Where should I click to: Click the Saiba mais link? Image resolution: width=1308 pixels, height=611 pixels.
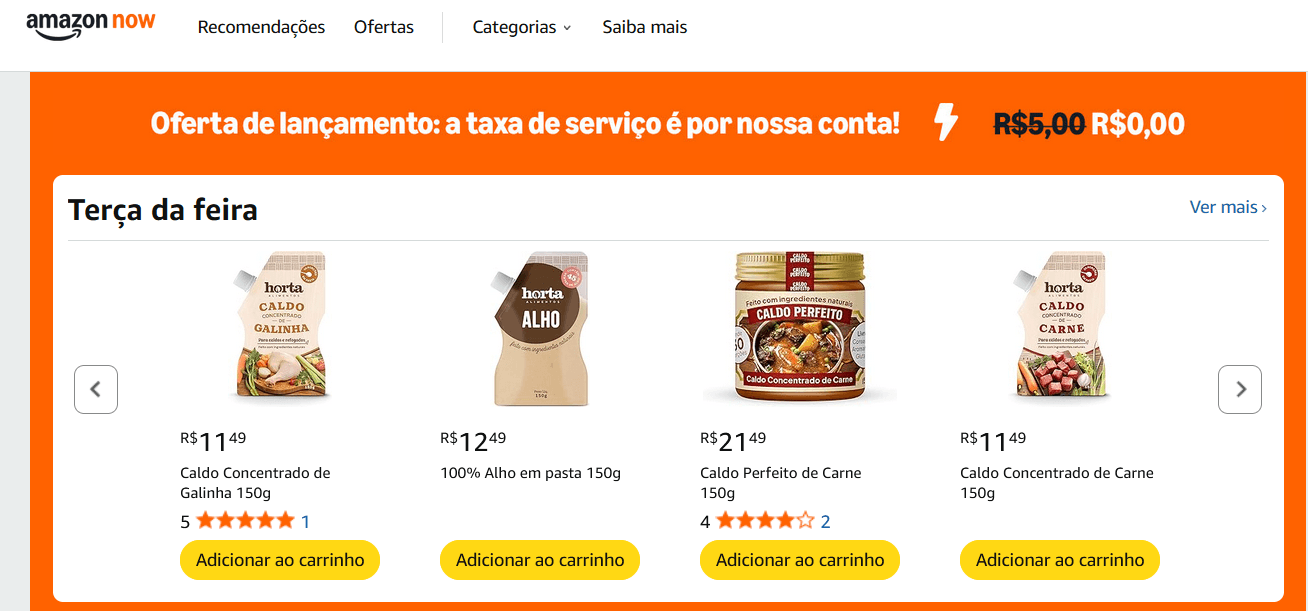[645, 27]
